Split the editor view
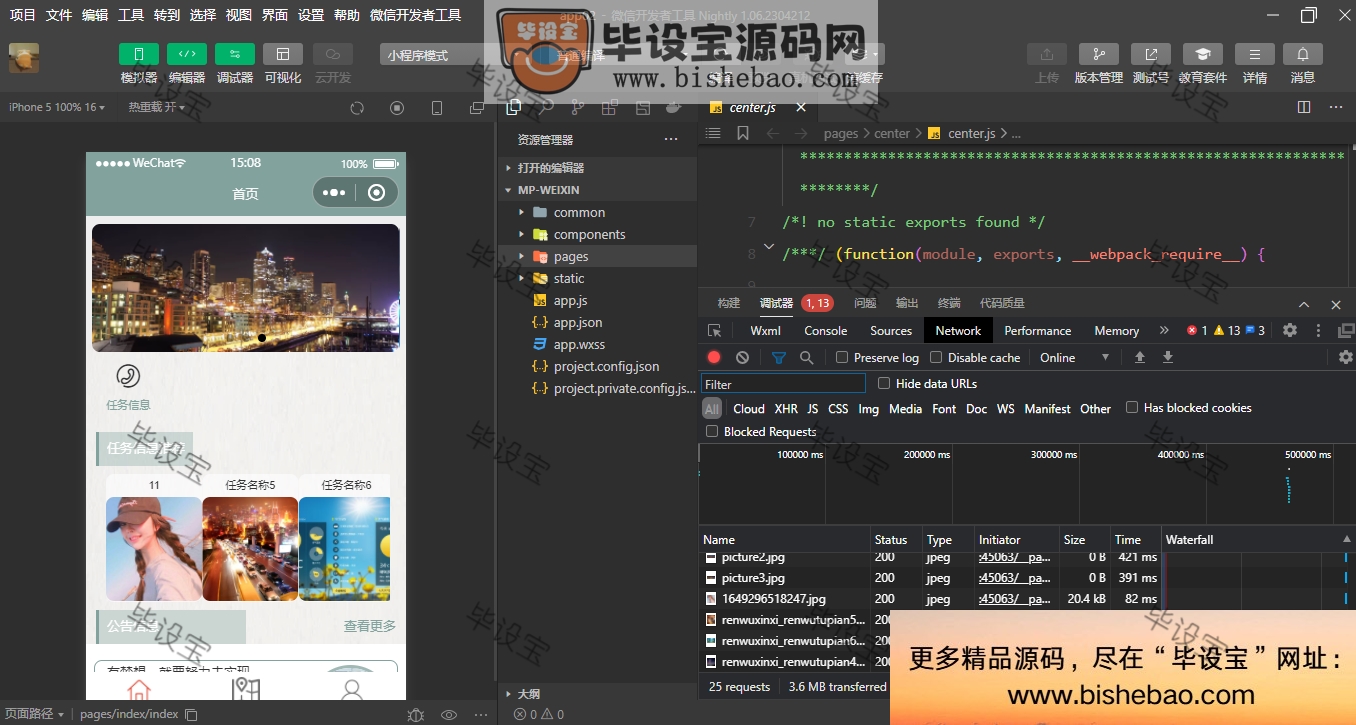 (1304, 107)
